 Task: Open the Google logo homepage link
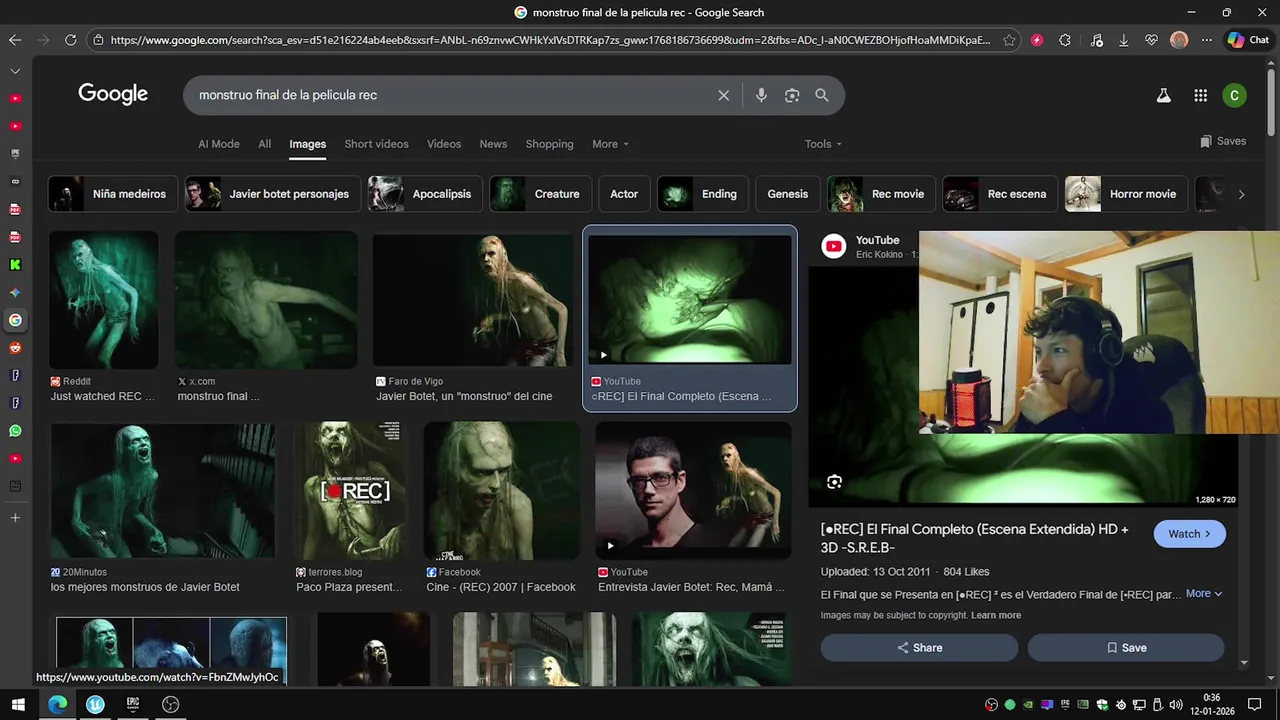click(x=113, y=94)
